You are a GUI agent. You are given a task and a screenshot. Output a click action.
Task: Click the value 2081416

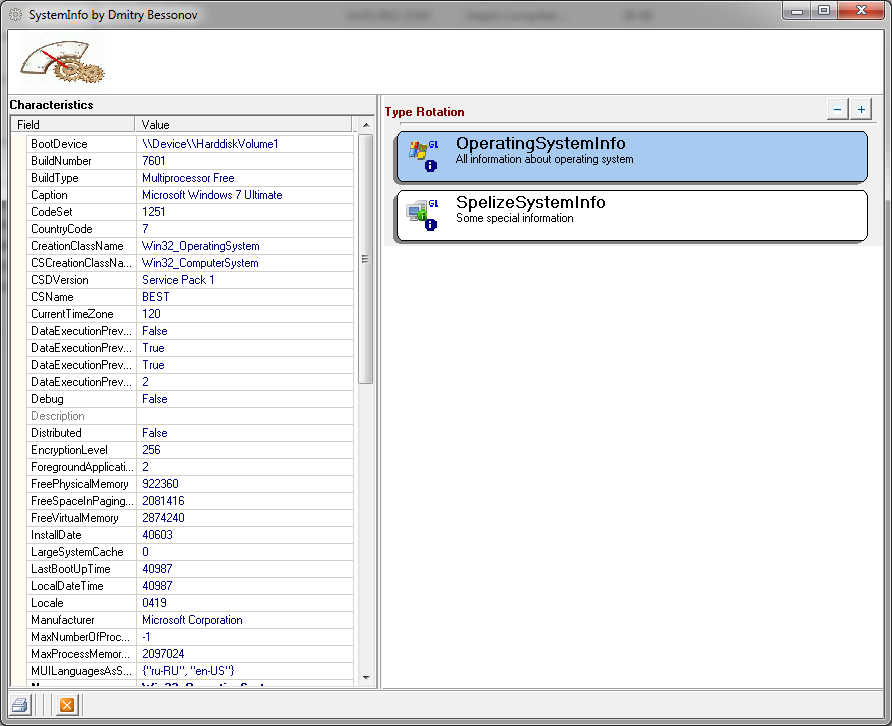coord(163,501)
